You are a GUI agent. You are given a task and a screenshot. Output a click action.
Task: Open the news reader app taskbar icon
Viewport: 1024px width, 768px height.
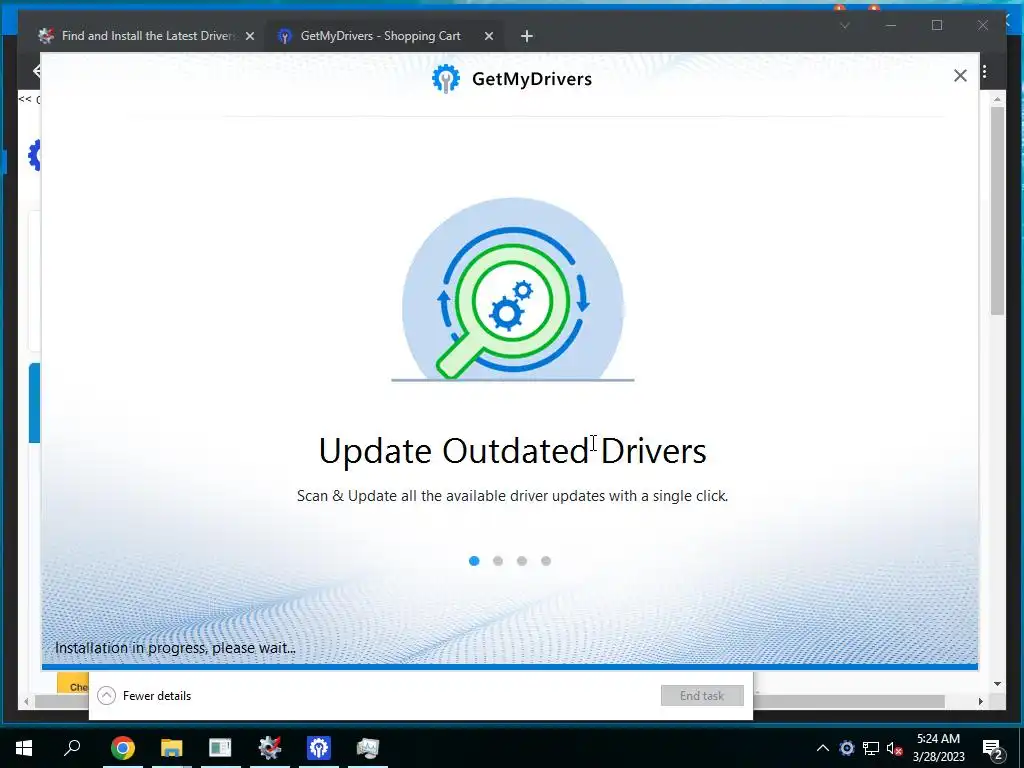coord(220,748)
